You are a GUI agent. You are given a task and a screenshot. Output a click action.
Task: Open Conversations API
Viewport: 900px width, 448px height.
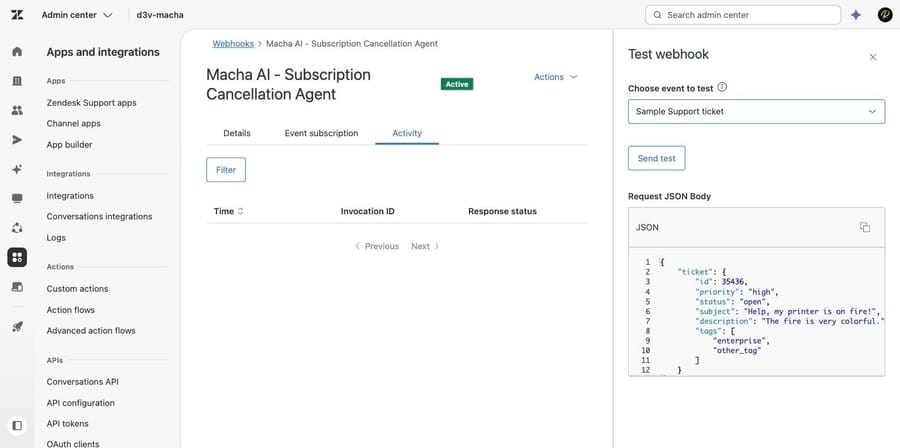point(83,381)
